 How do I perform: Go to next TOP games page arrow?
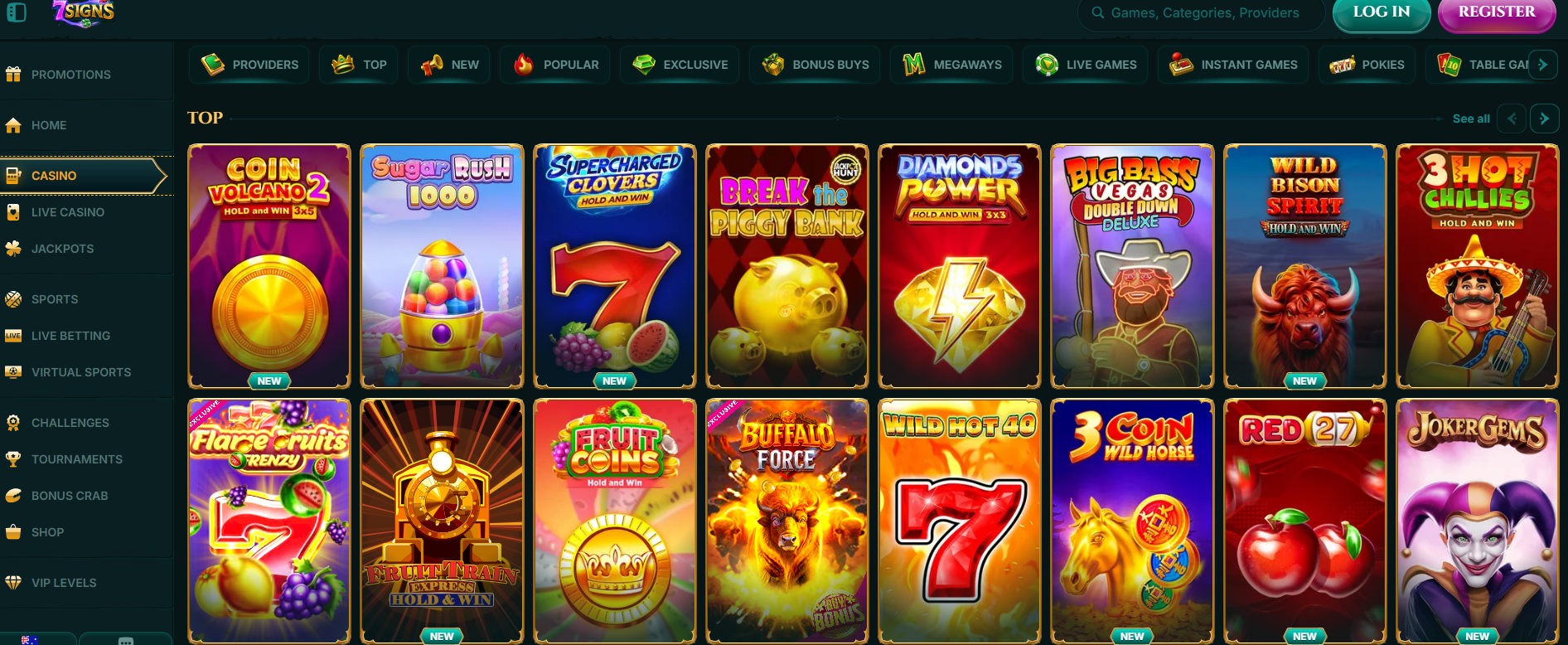point(1544,119)
